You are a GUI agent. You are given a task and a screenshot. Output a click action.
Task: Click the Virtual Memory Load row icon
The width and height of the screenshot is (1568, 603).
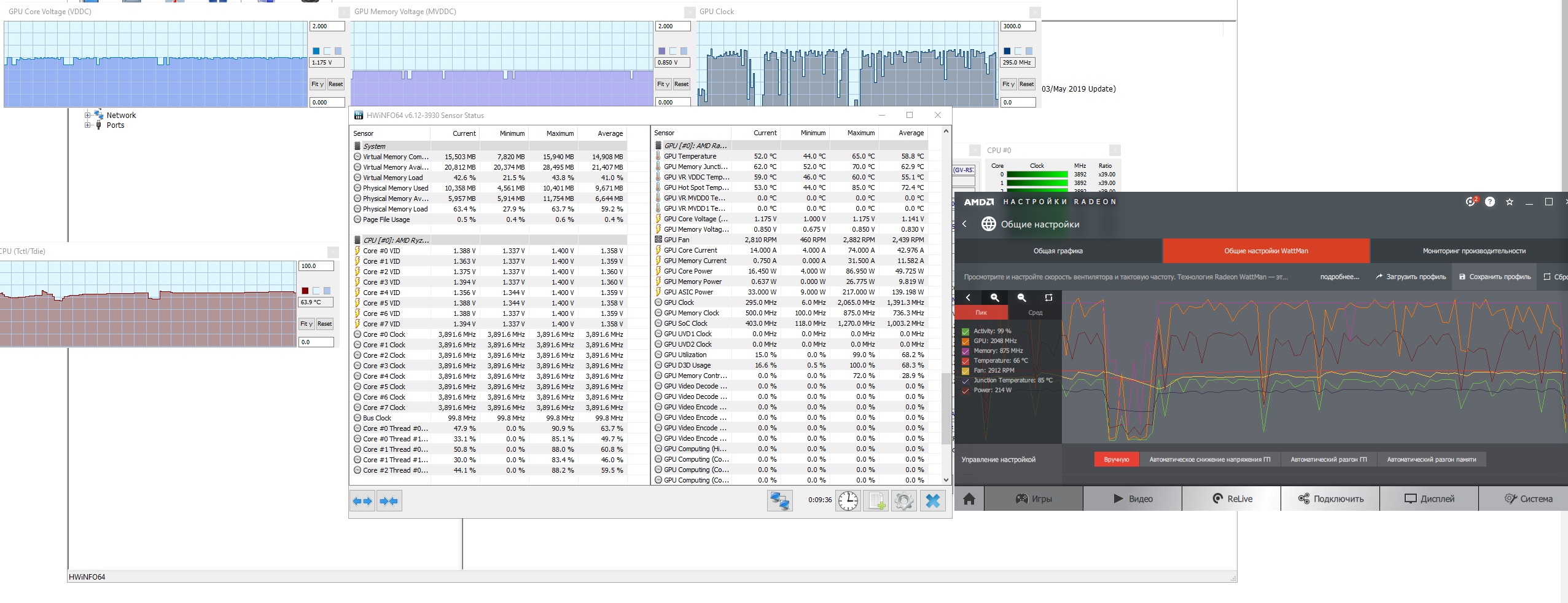tap(357, 178)
